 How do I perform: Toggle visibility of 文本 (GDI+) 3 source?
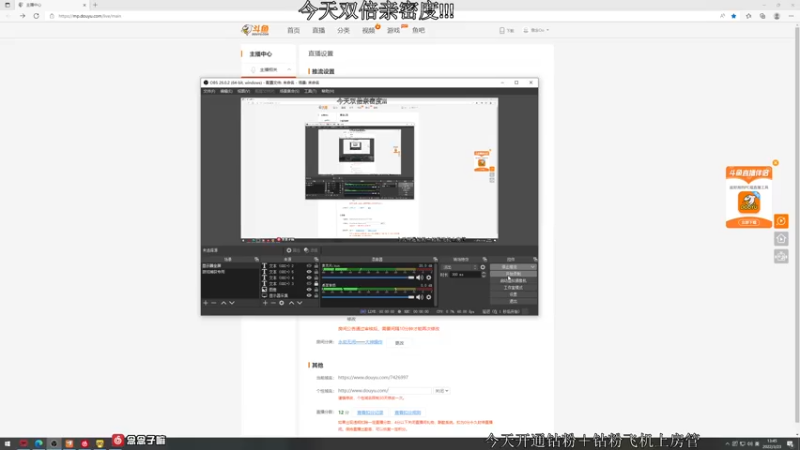pos(309,284)
